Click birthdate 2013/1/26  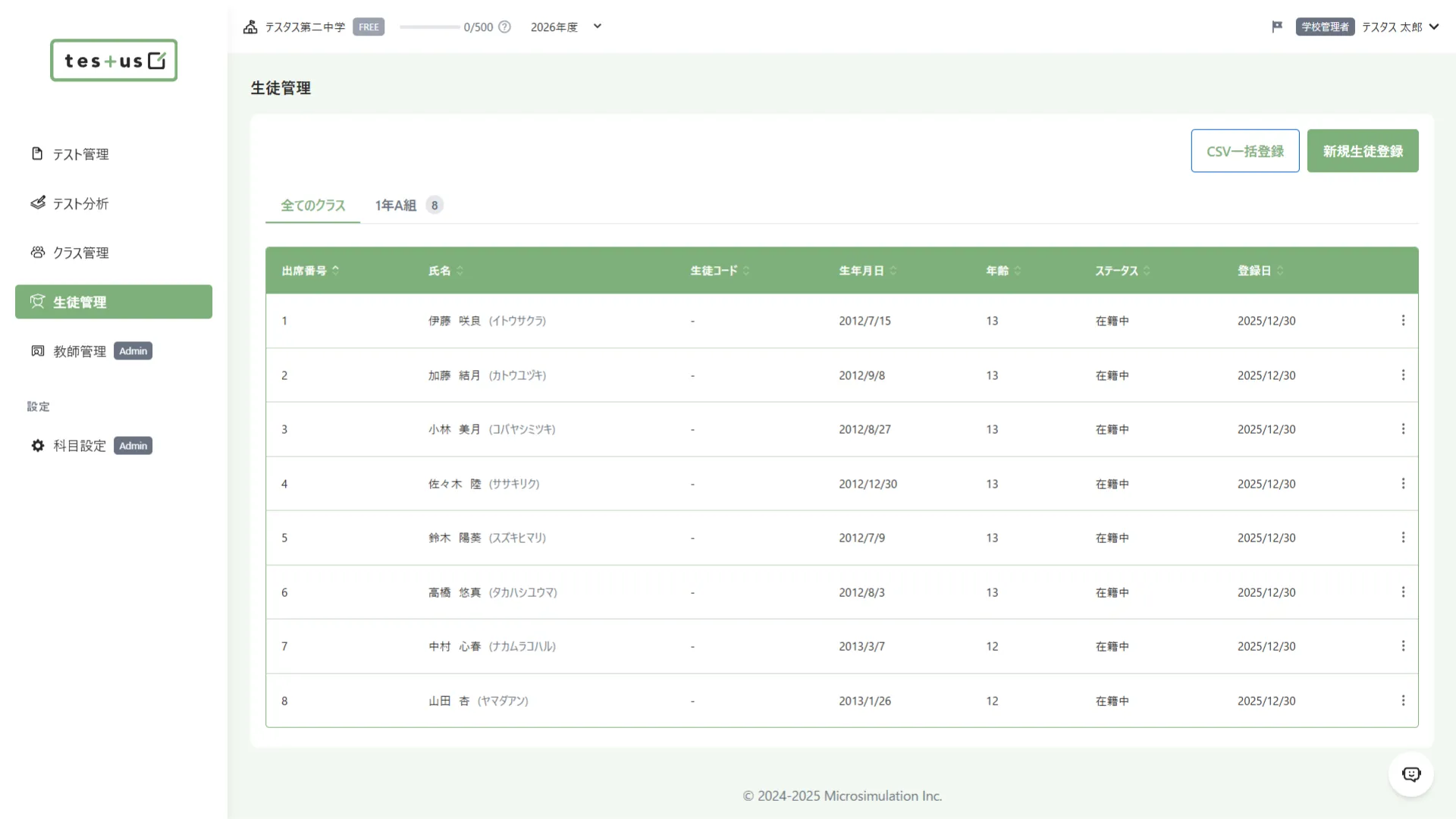tap(864, 701)
